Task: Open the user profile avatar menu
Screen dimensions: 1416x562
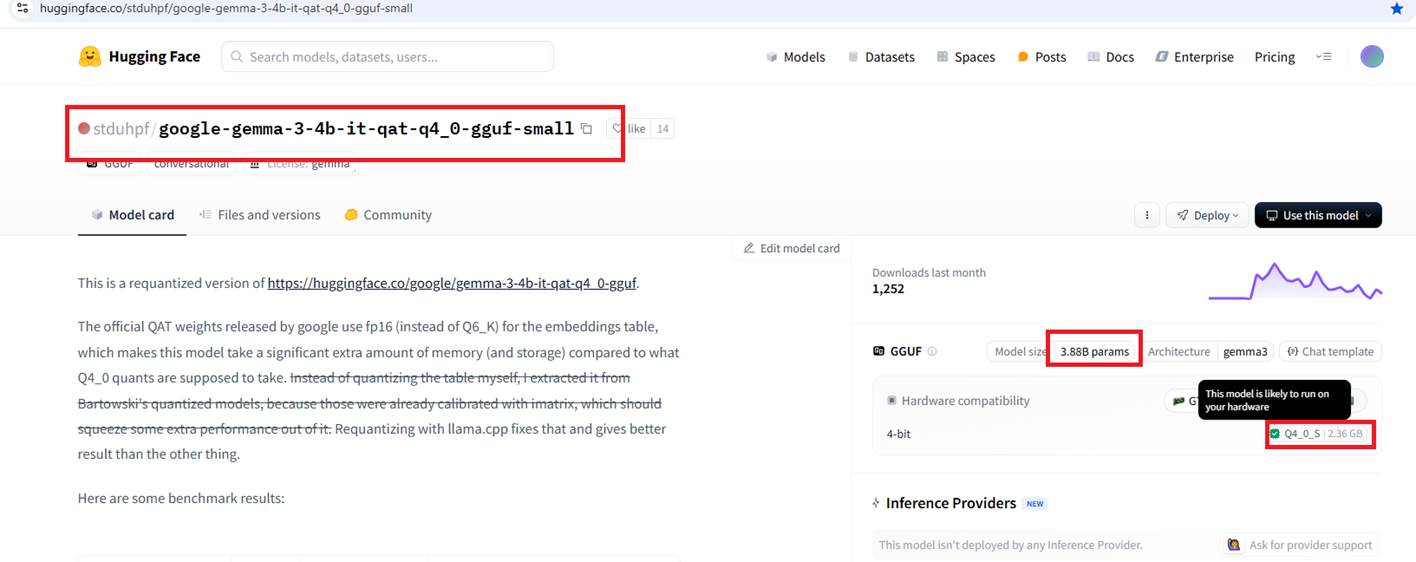Action: (1372, 57)
